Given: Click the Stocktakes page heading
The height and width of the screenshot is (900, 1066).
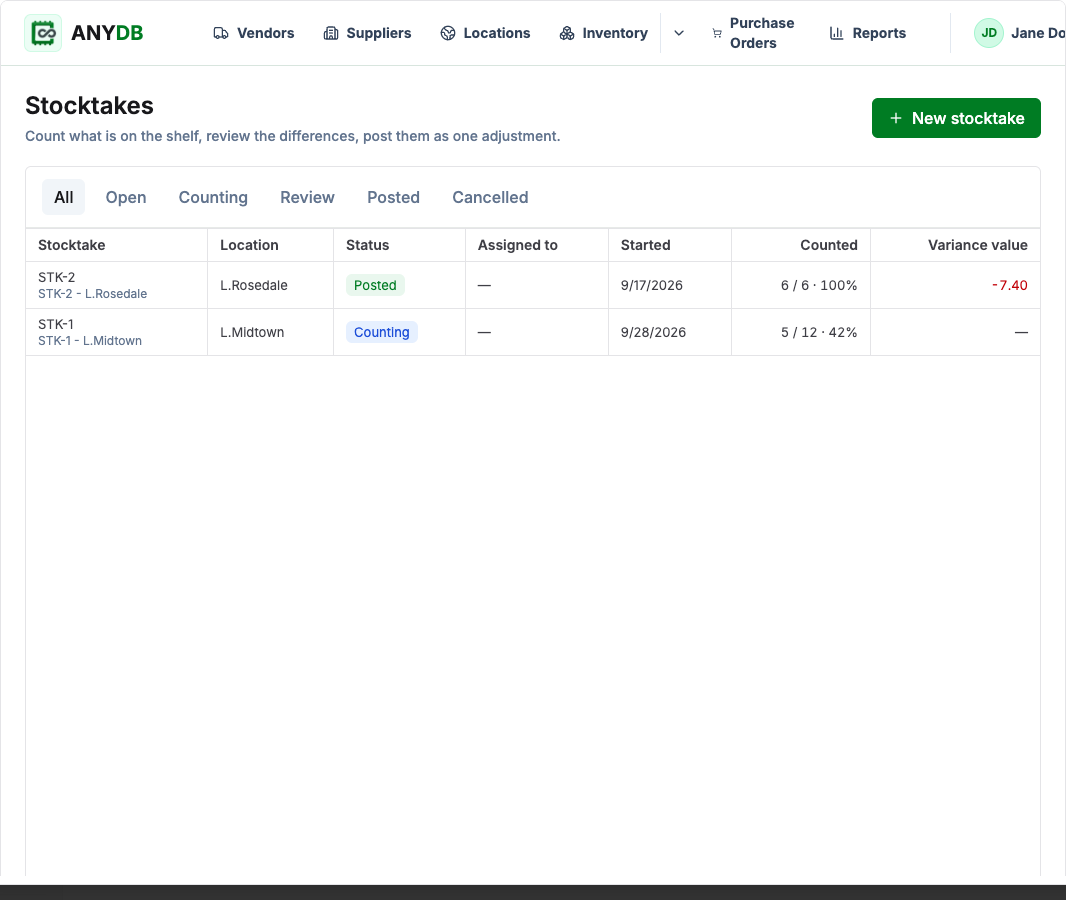Looking at the screenshot, I should [89, 105].
